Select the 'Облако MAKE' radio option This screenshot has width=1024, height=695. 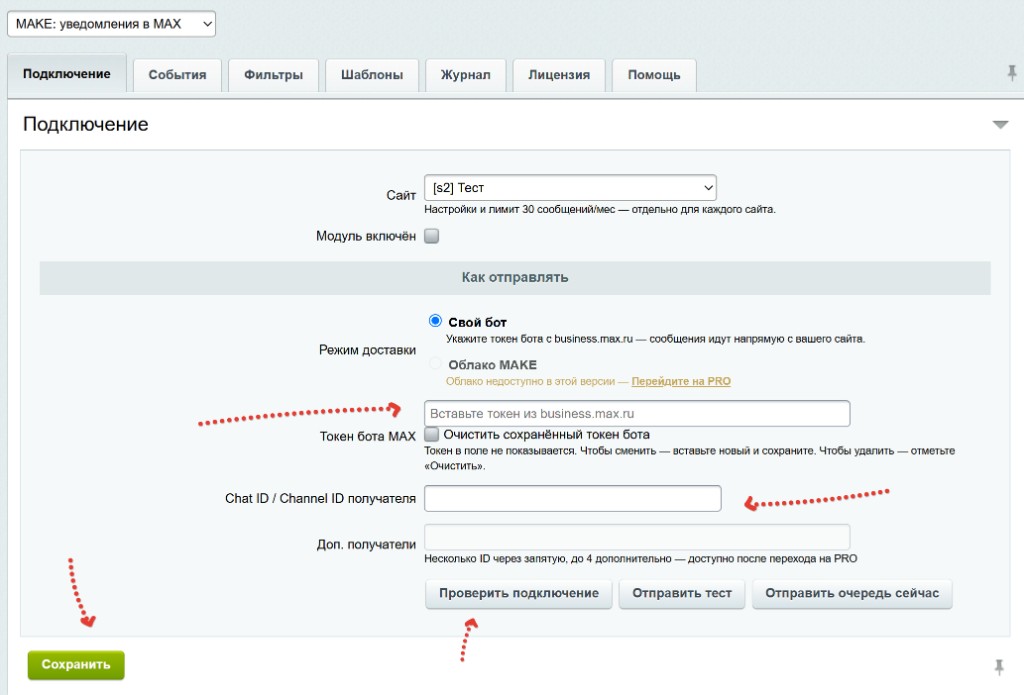[x=435, y=363]
